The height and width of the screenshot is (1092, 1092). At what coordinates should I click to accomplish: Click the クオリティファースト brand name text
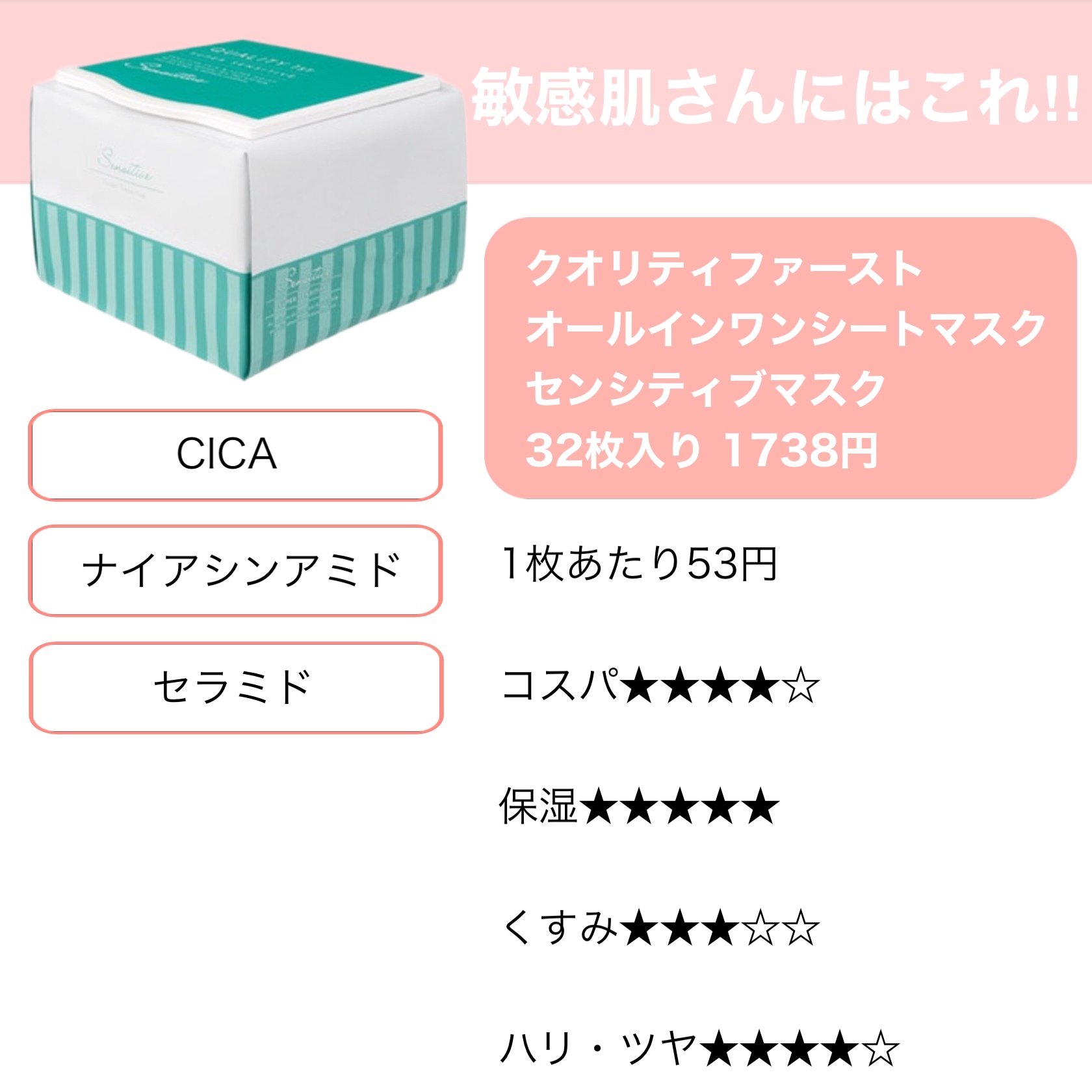723,268
